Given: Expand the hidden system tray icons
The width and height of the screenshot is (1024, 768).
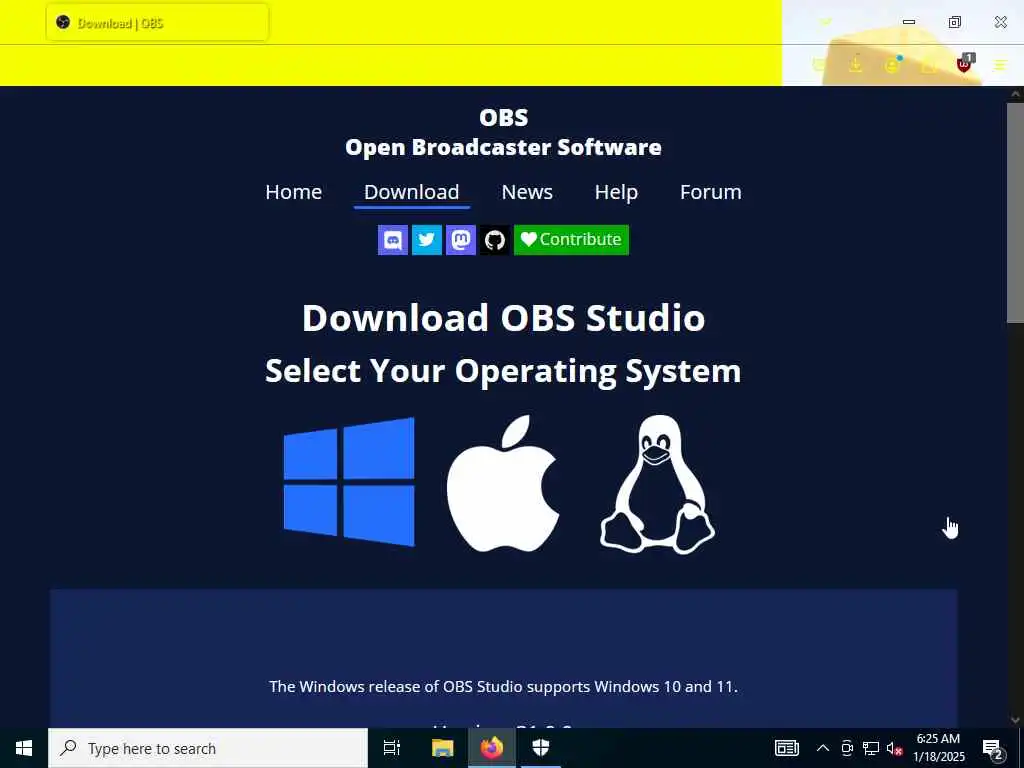Looking at the screenshot, I should 823,748.
